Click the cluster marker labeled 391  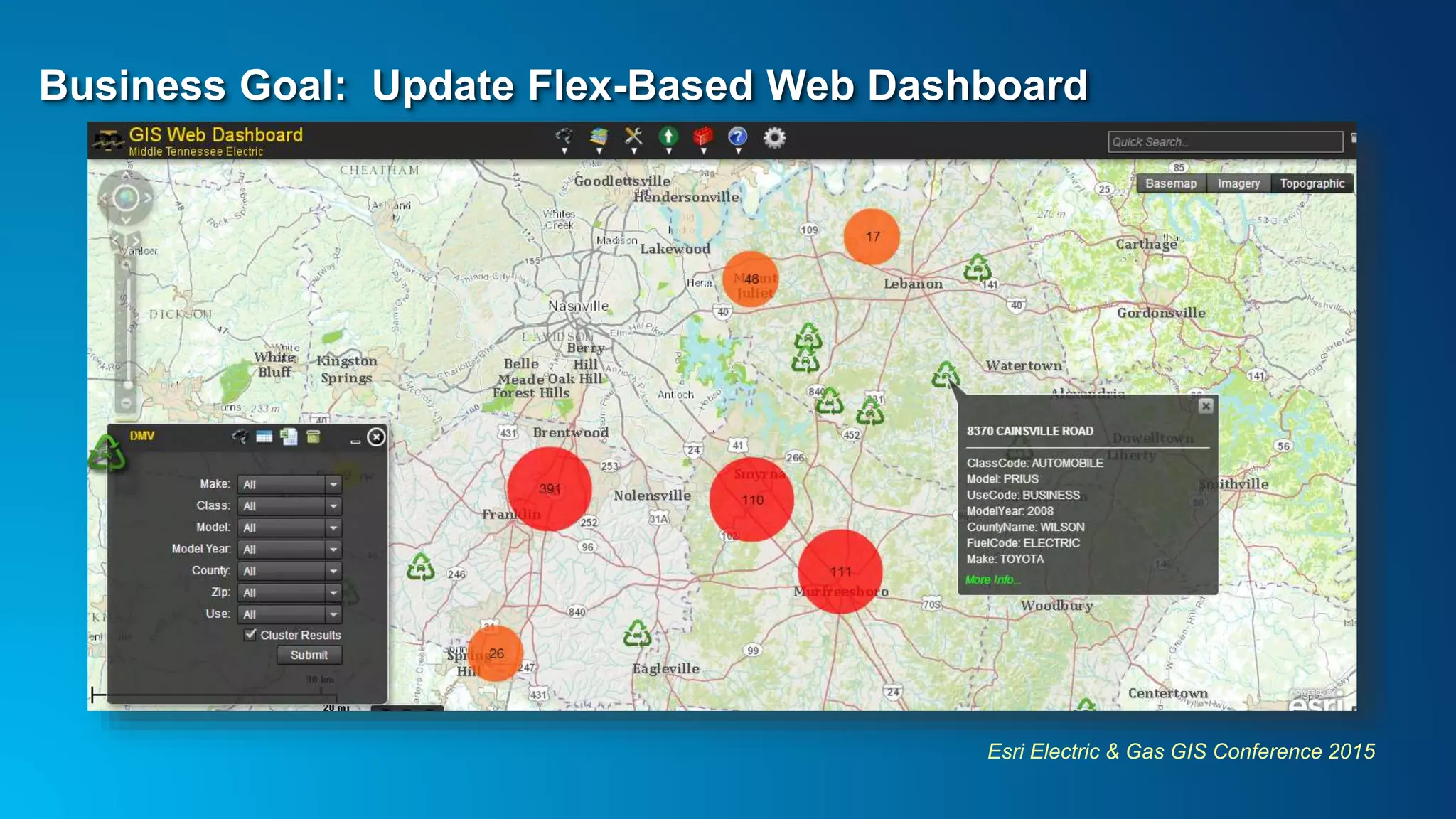(x=550, y=489)
